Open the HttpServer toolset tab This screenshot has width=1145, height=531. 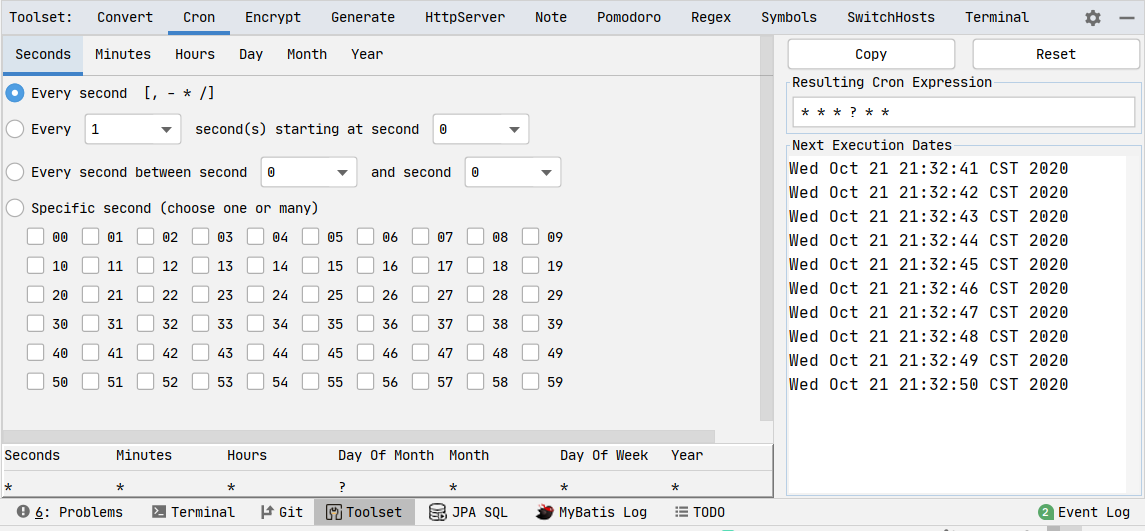pos(465,18)
